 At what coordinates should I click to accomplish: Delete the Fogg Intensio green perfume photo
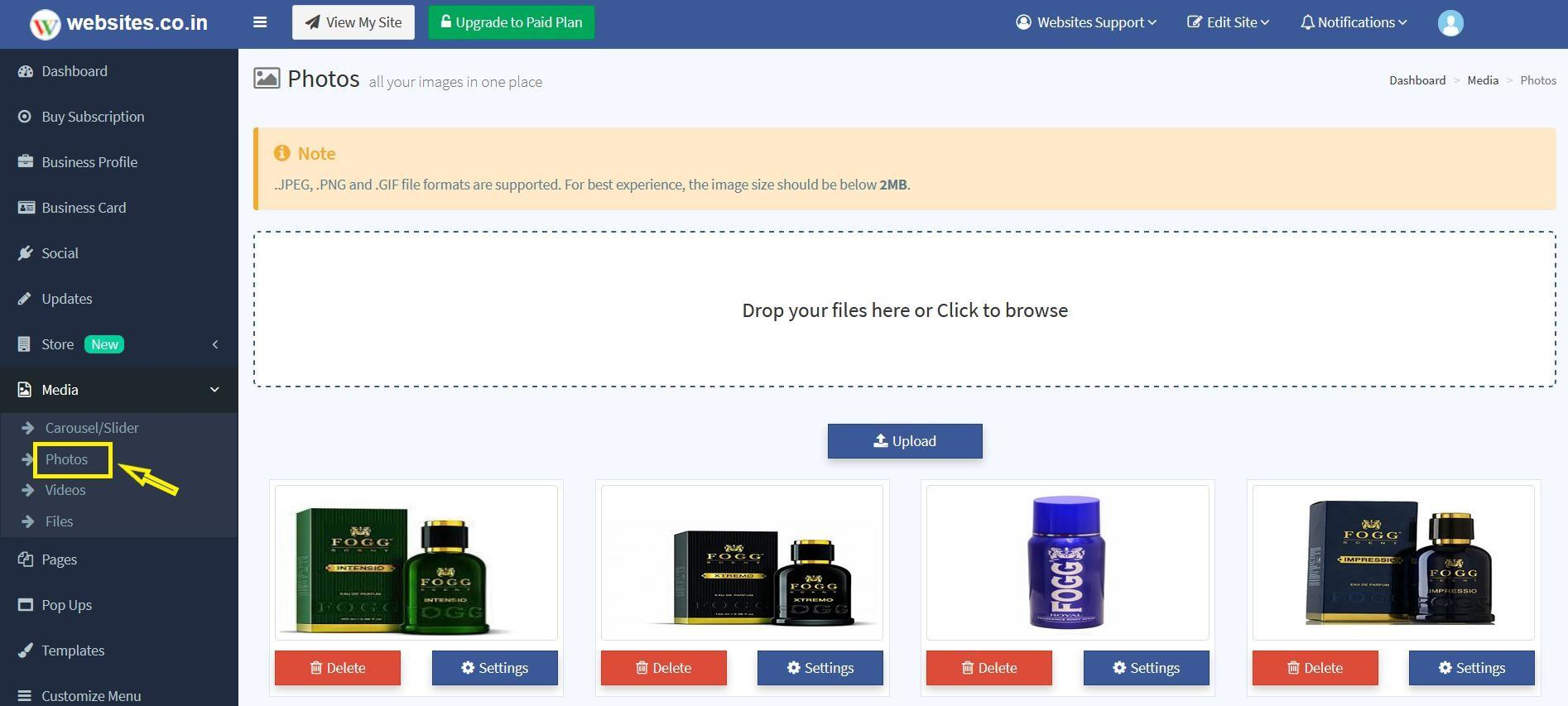click(338, 668)
